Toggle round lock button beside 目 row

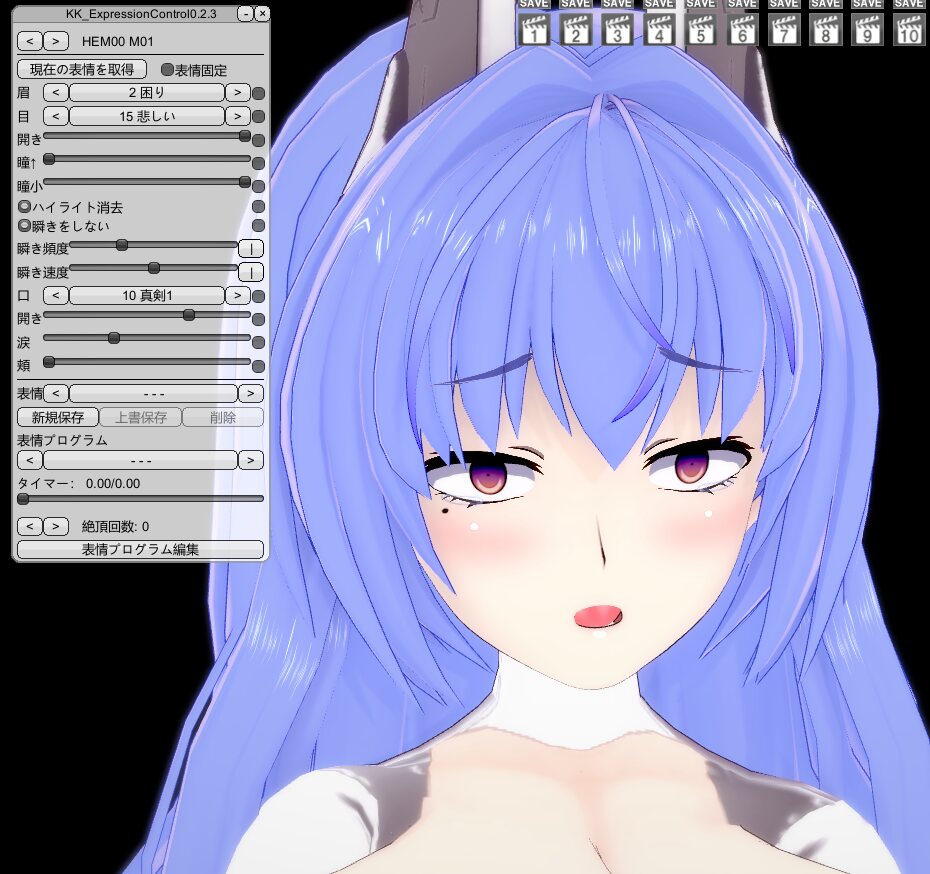[259, 116]
